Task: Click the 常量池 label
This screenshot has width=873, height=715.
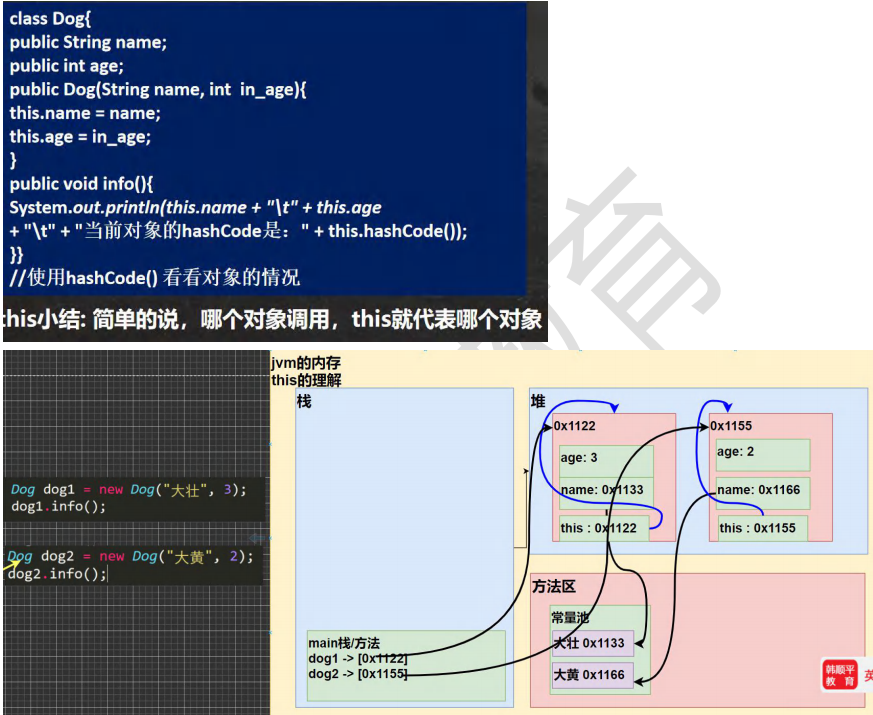Action: coord(570,618)
